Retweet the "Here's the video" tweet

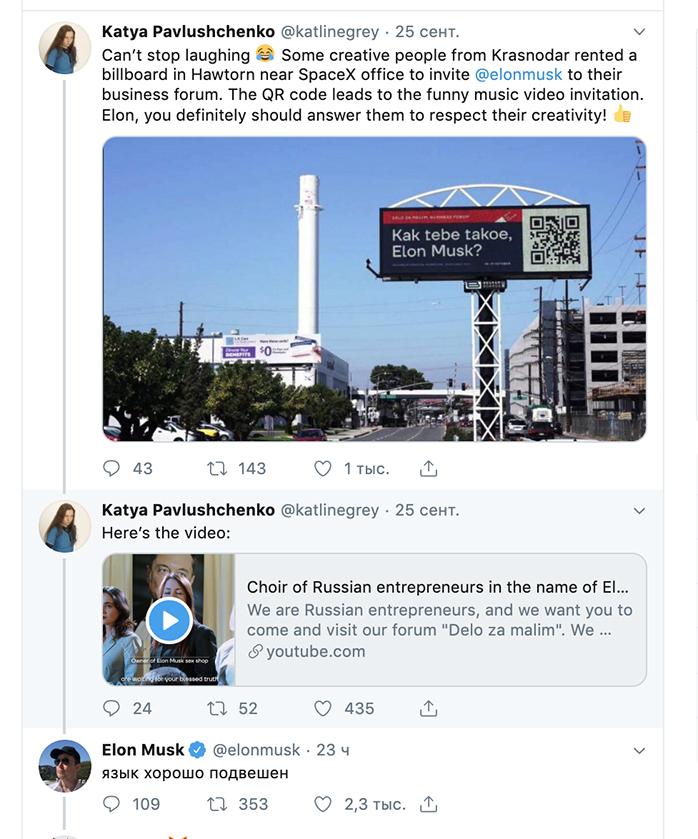tap(217, 708)
